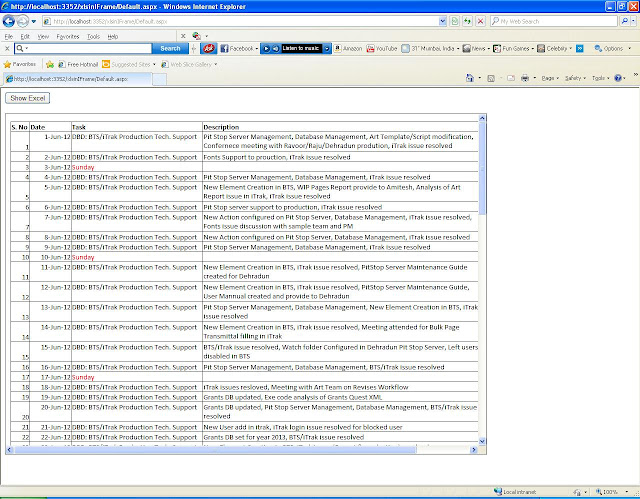This screenshot has height=499, width=640.
Task: Click the YouTube toolbar link
Action: click(x=382, y=49)
